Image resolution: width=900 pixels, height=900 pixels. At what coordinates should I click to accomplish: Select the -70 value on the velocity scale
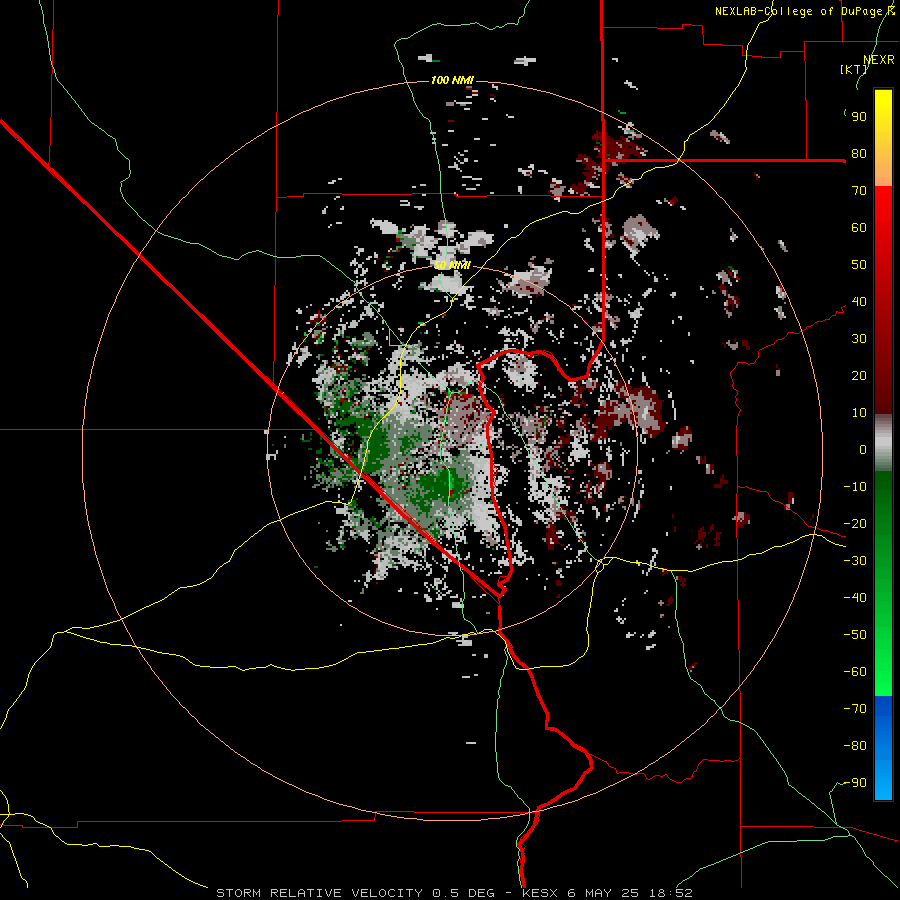tap(855, 709)
